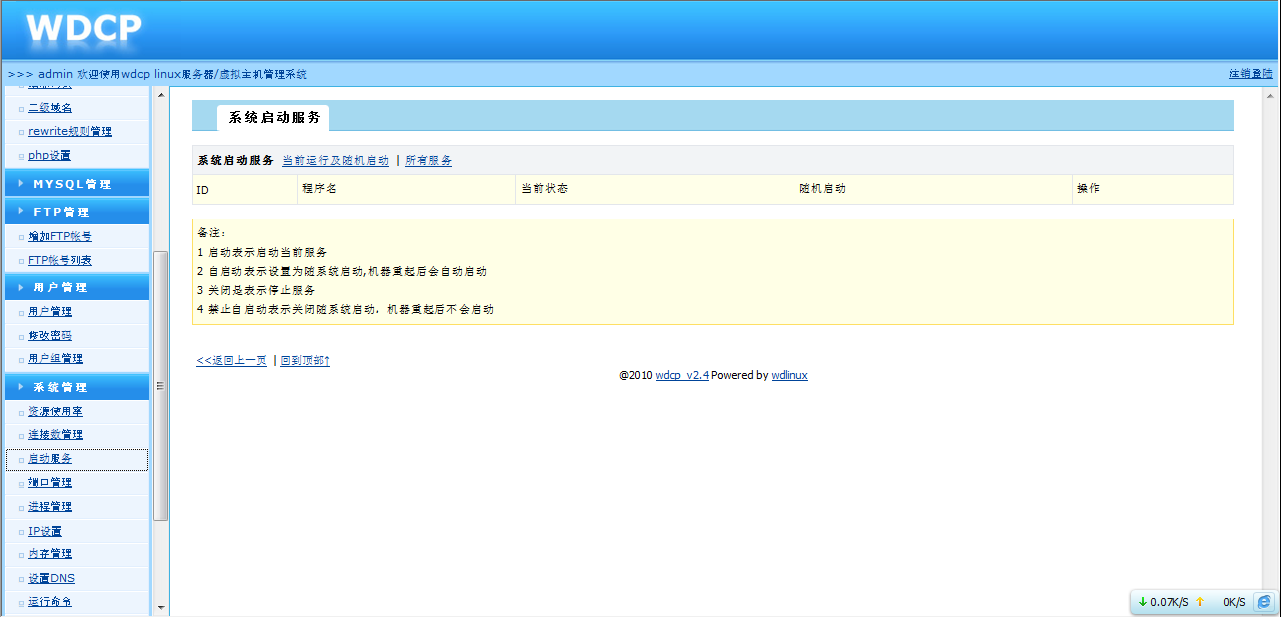Click the green download speed arrow
The width and height of the screenshot is (1281, 617).
[x=1143, y=602]
